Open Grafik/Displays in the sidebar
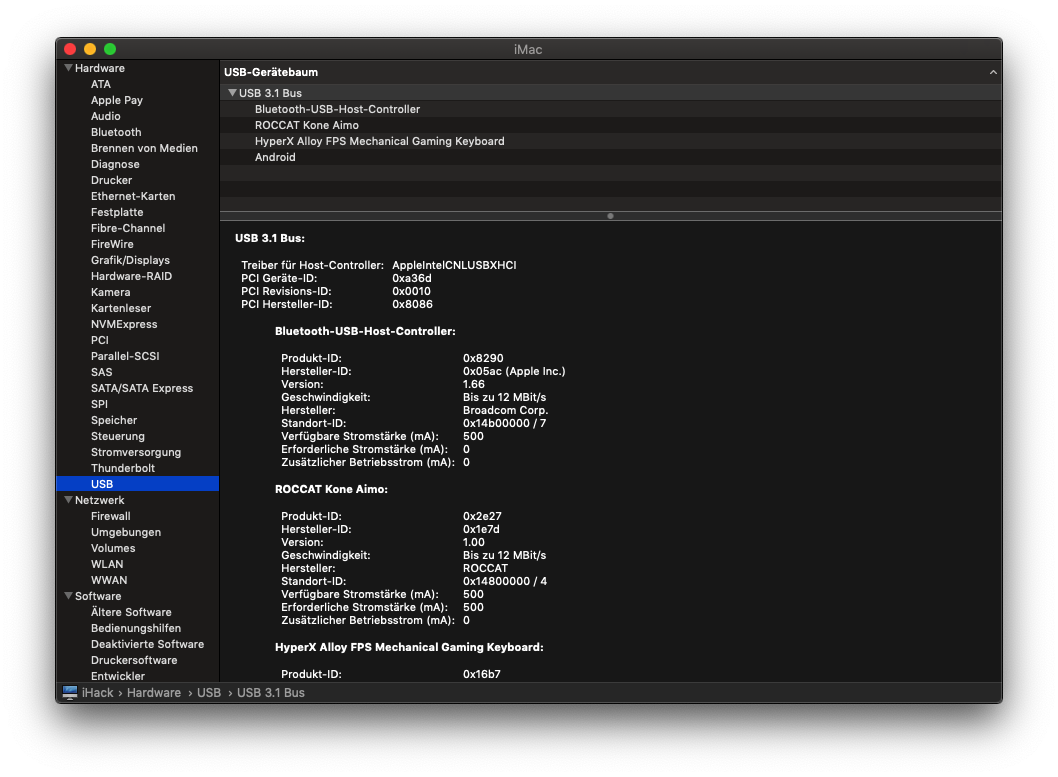This screenshot has width=1058, height=777. (x=130, y=260)
